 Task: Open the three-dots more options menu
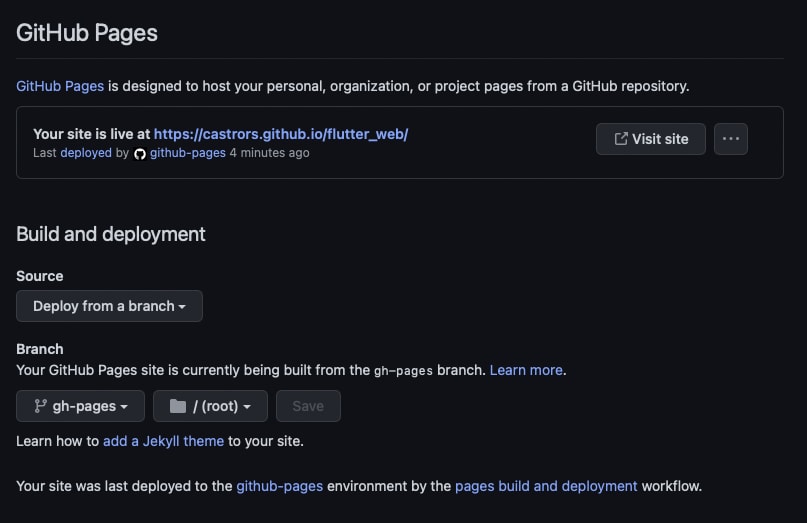(731, 139)
